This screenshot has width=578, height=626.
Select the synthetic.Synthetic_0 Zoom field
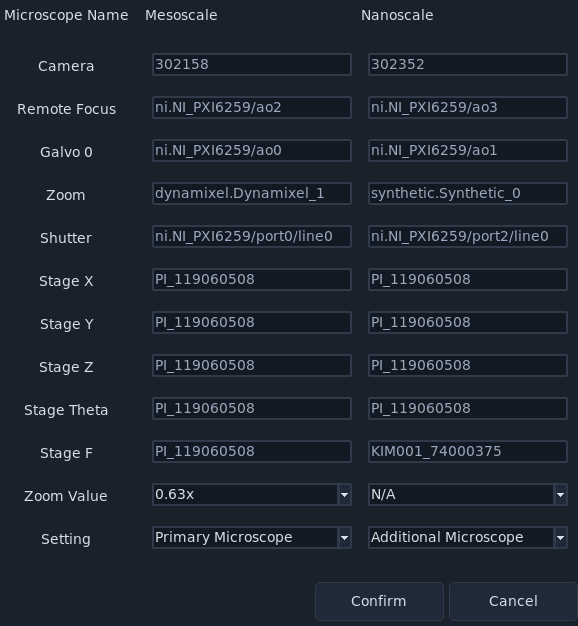click(x=468, y=194)
